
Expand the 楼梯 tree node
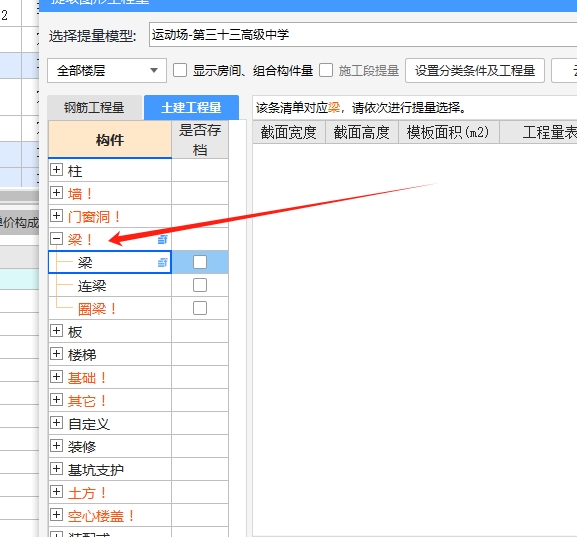point(56,354)
